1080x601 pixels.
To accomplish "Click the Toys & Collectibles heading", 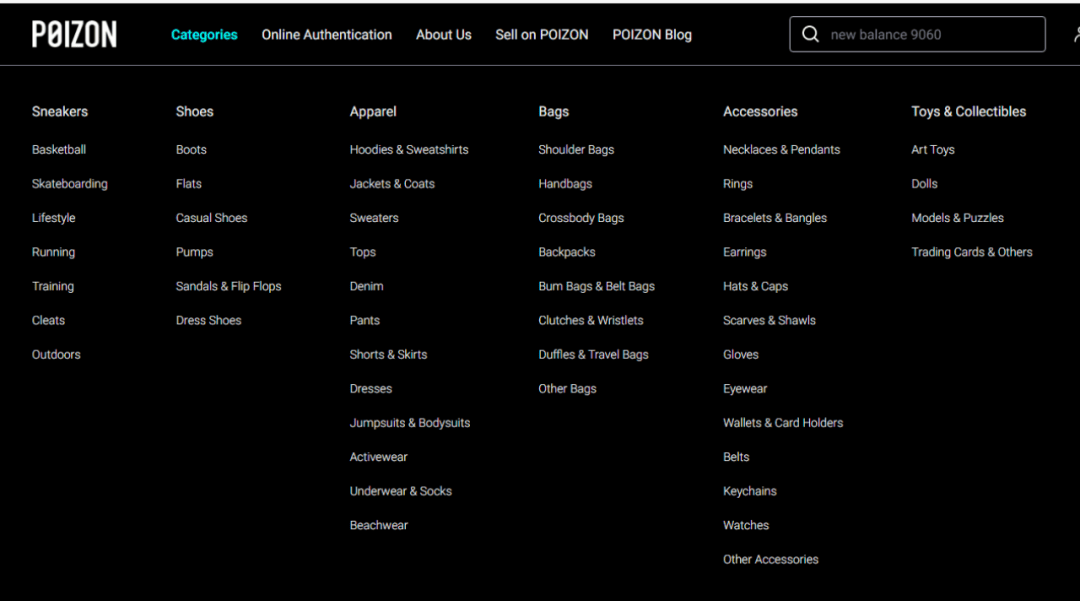I will [x=969, y=112].
